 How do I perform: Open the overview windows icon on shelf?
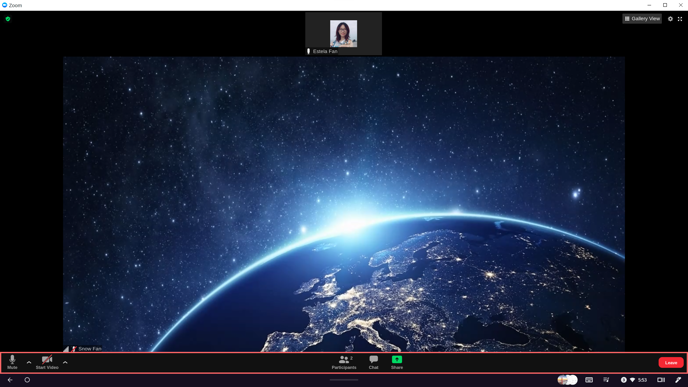661,380
